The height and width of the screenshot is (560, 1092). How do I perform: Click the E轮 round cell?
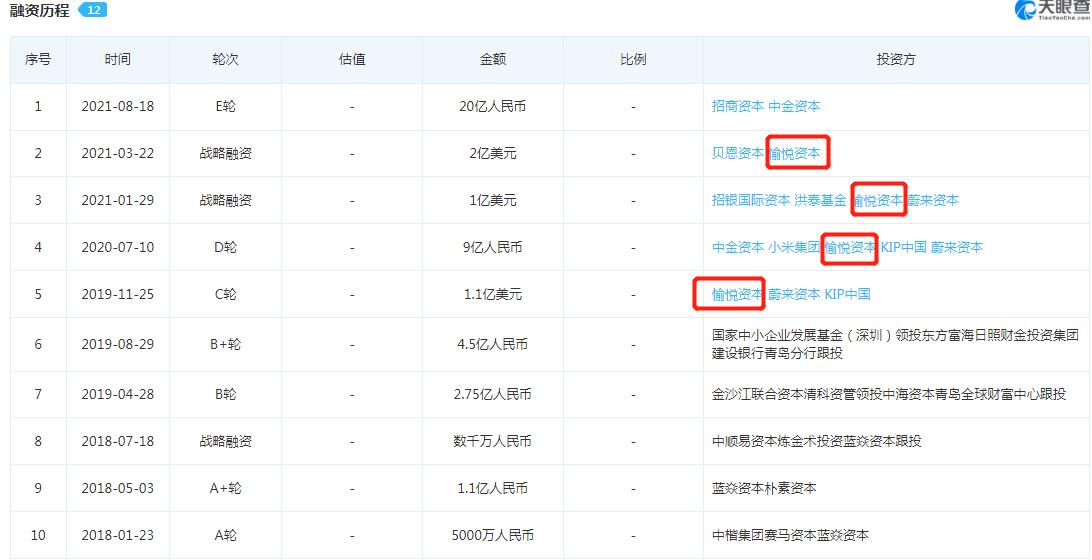(x=226, y=107)
